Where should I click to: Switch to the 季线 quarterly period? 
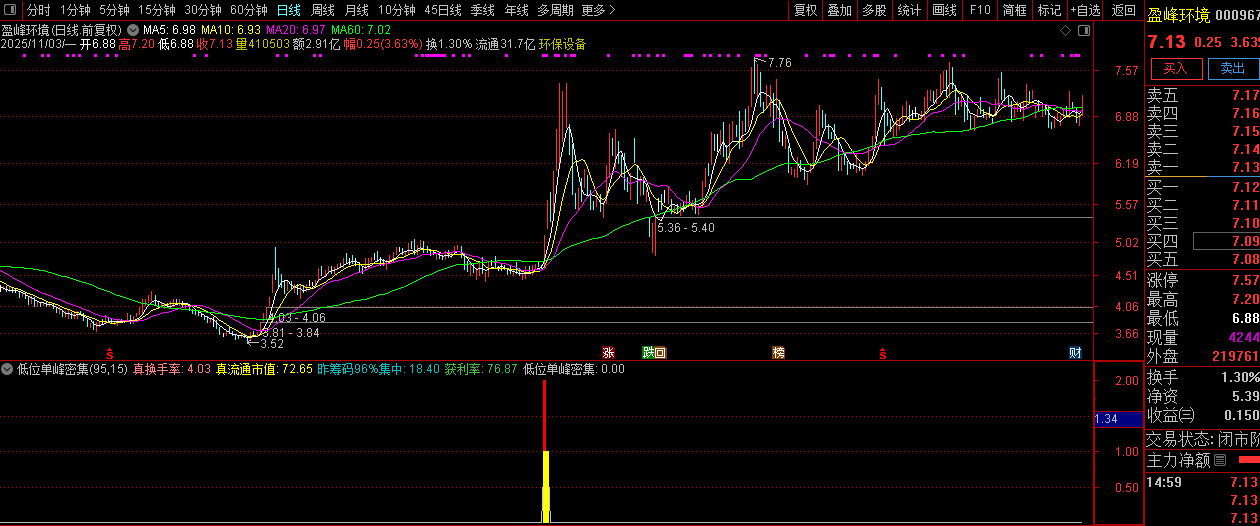pyautogui.click(x=482, y=10)
